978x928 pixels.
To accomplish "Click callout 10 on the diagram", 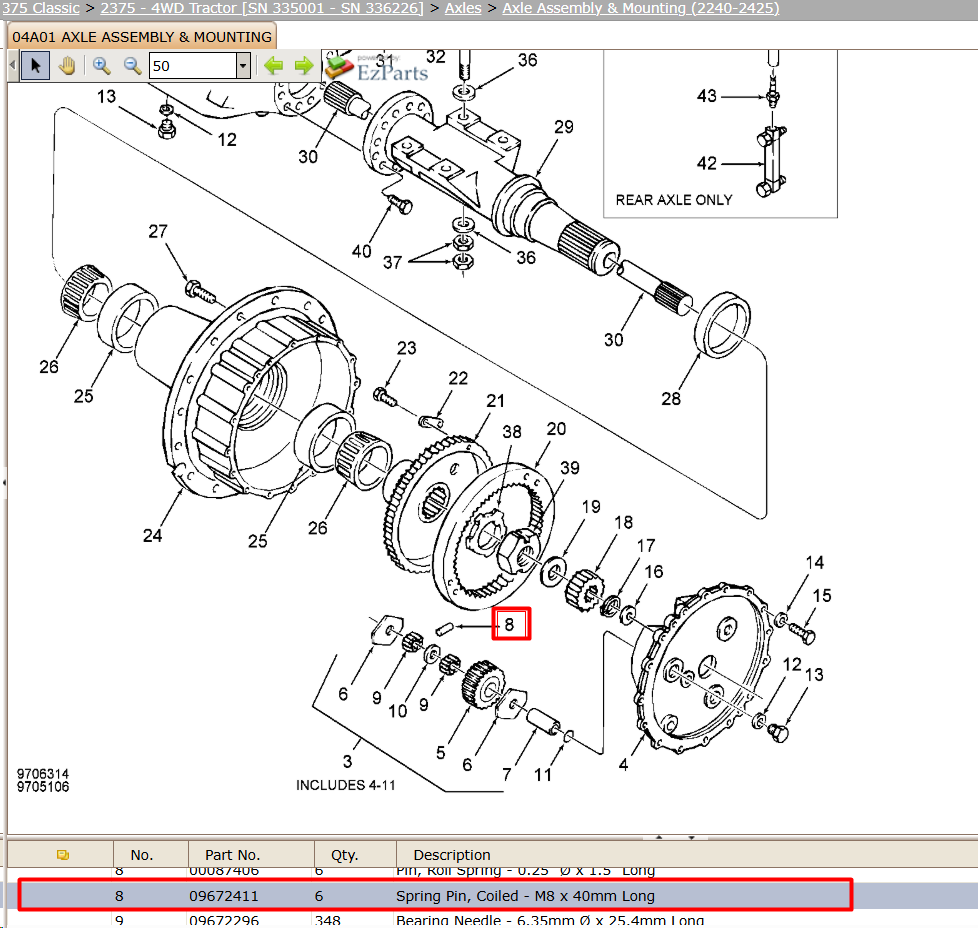I will tap(397, 711).
